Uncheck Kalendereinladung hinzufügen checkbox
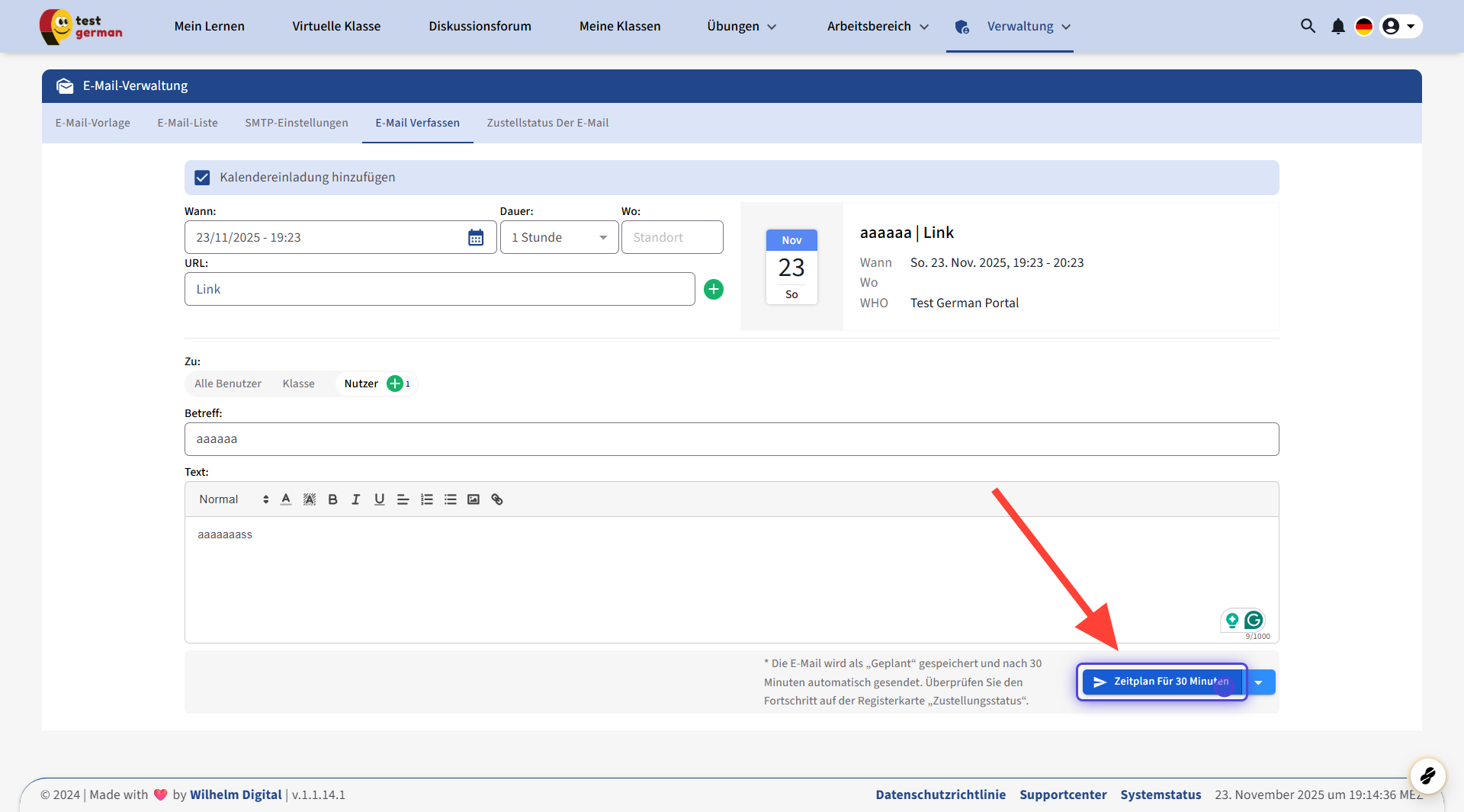Image resolution: width=1464 pixels, height=812 pixels. [202, 178]
